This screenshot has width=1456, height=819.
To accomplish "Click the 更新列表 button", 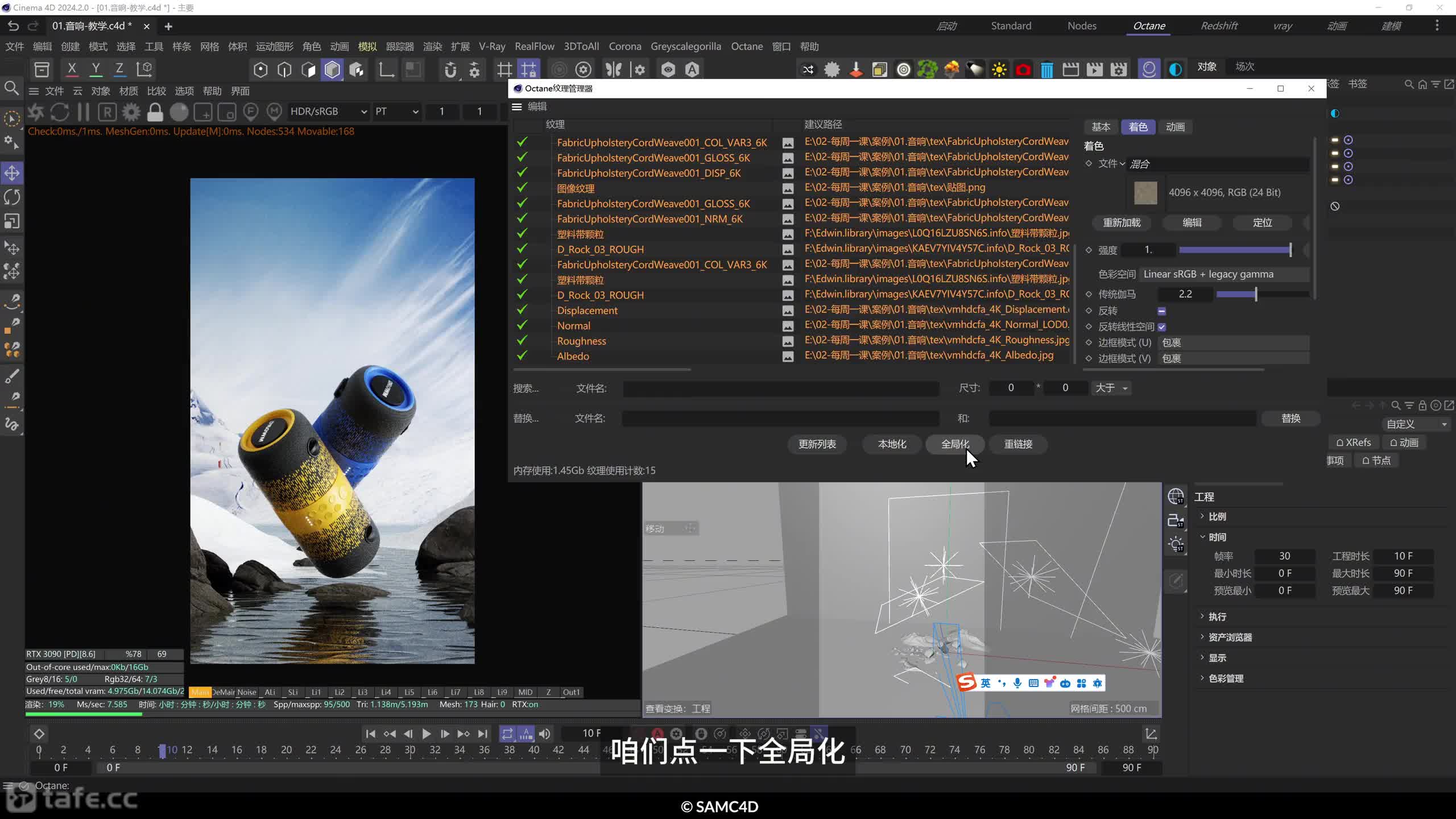I will pyautogui.click(x=817, y=444).
